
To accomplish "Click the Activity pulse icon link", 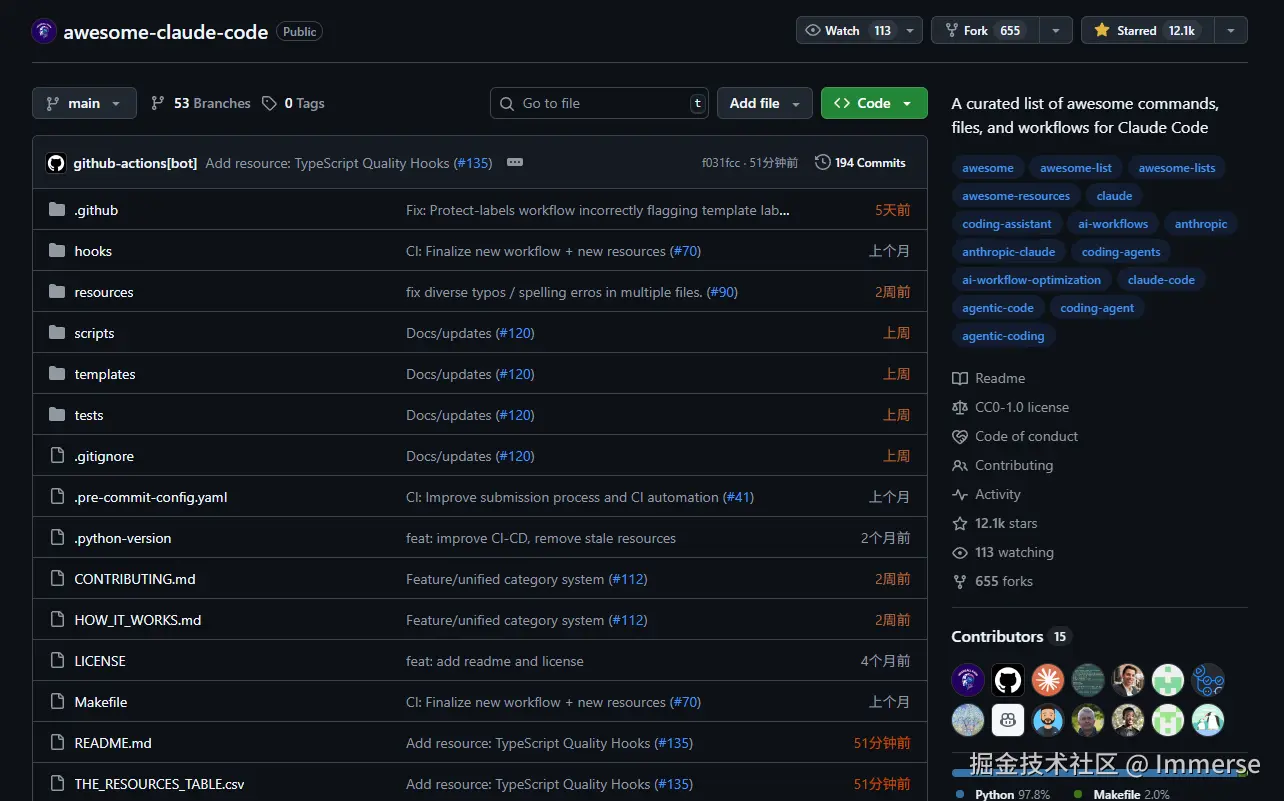I will (960, 494).
